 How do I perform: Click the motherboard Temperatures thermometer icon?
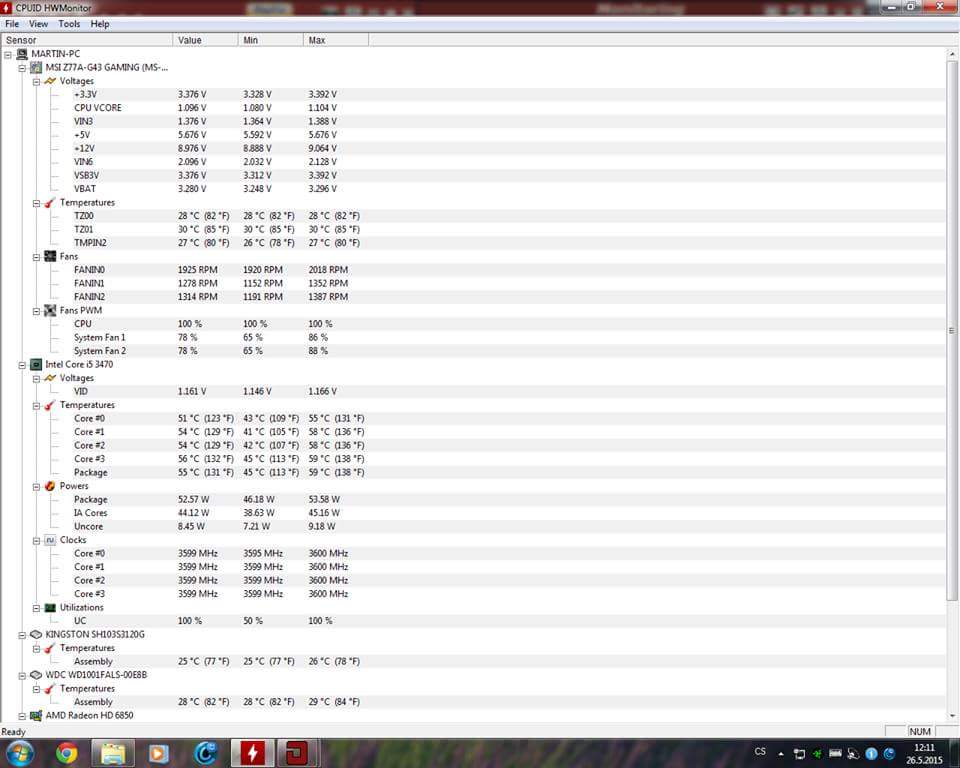coord(50,203)
